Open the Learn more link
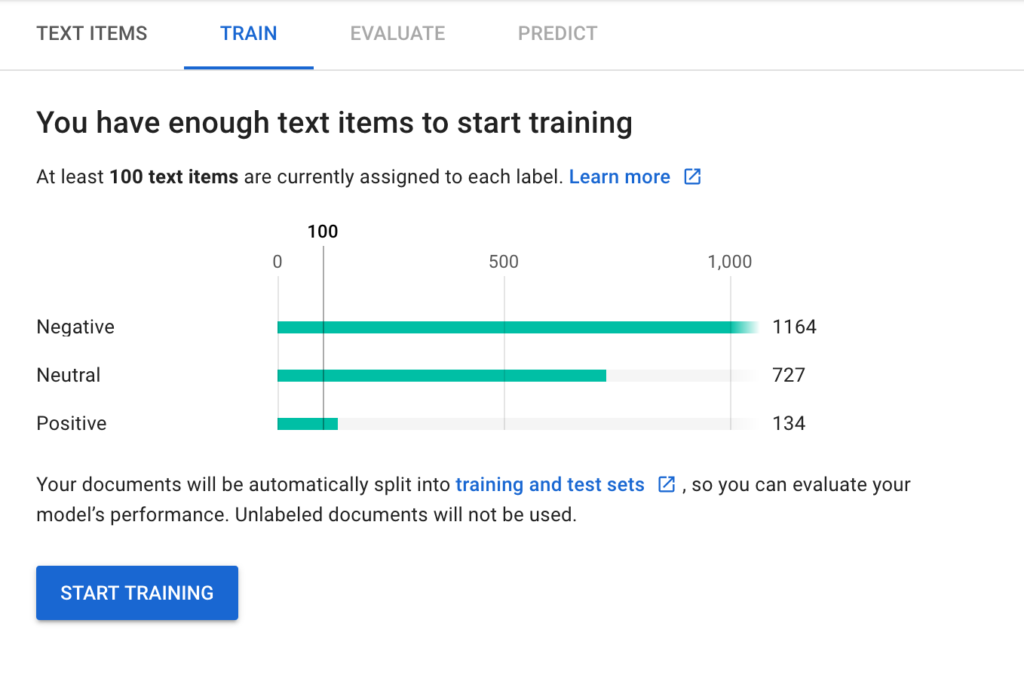 (619, 177)
